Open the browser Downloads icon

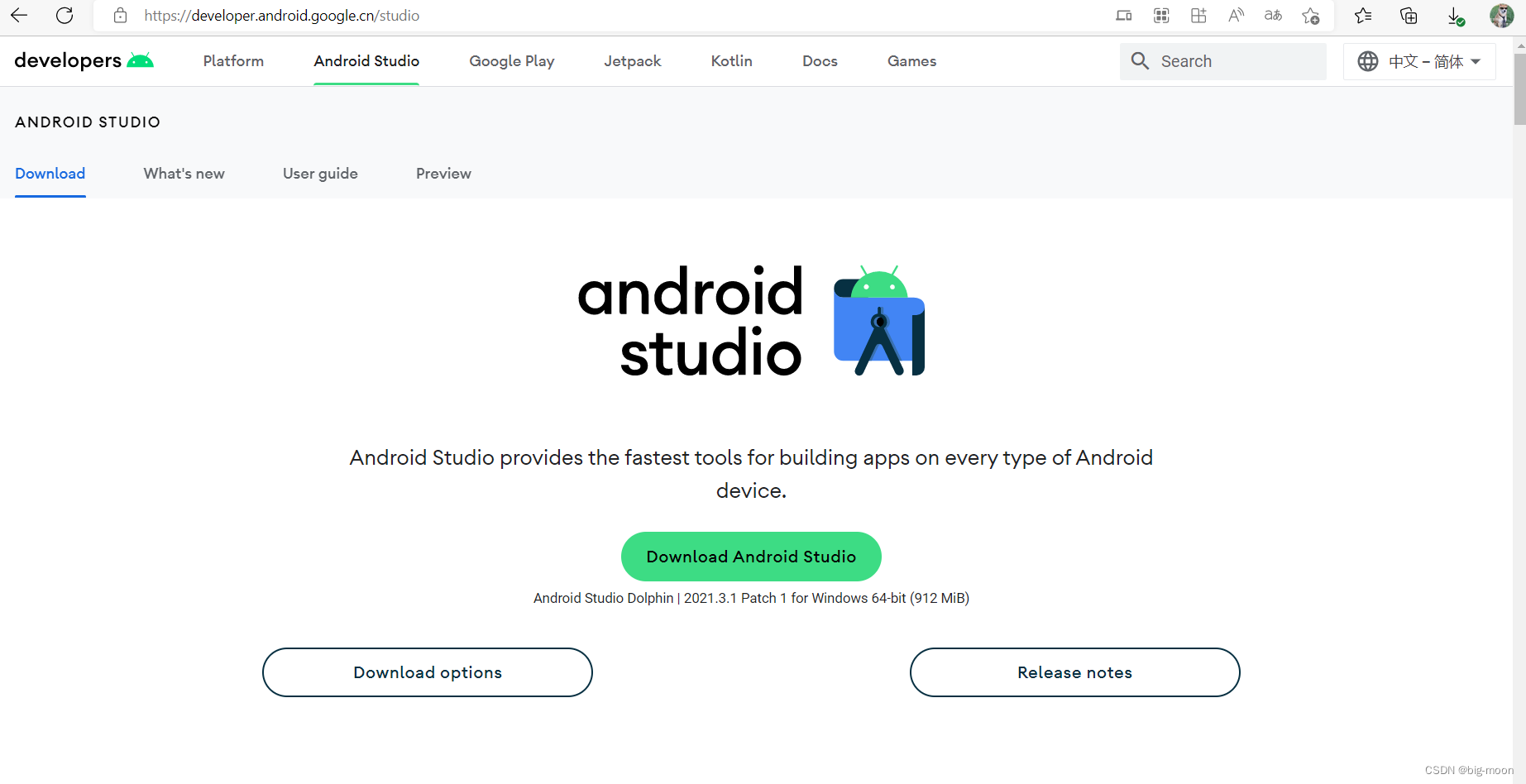click(1456, 16)
